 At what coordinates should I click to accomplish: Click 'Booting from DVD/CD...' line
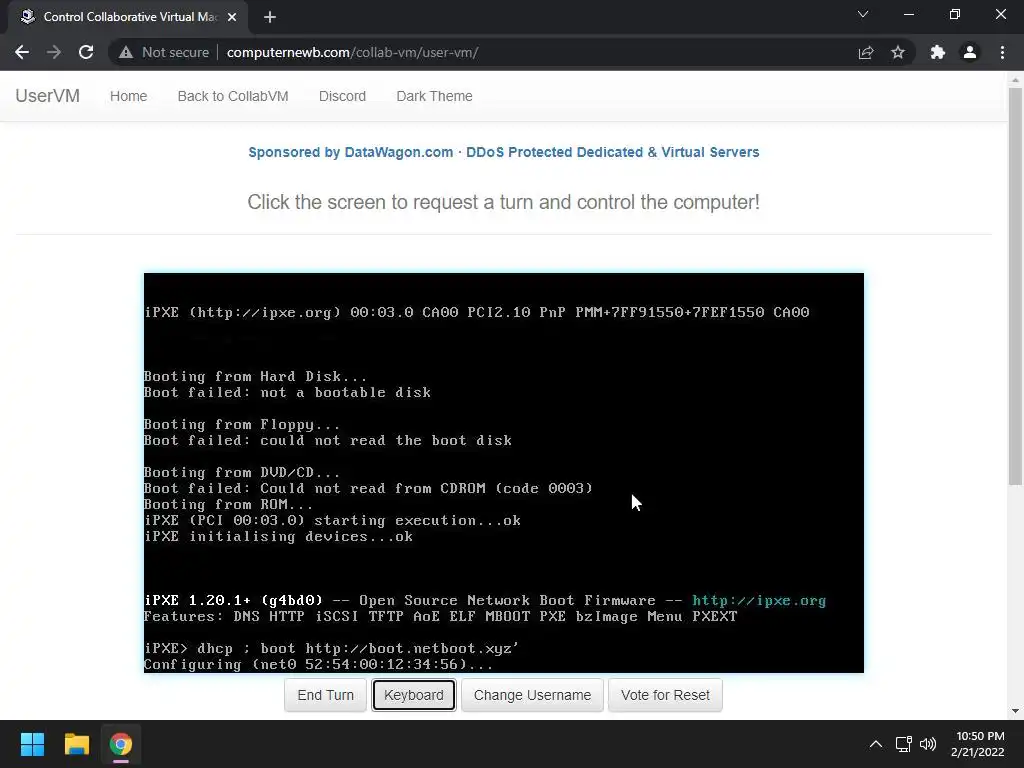pos(242,472)
